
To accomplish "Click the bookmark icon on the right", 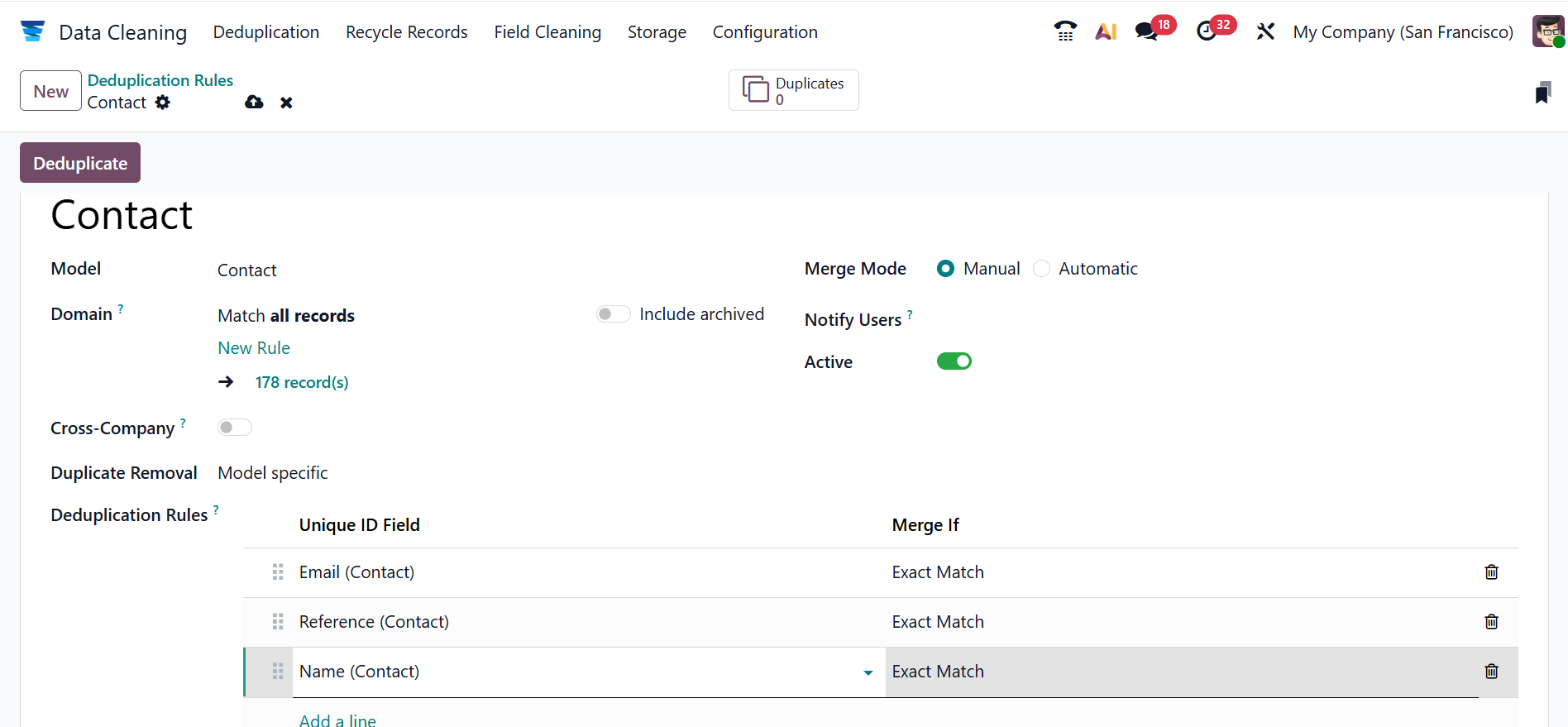I will point(1542,93).
